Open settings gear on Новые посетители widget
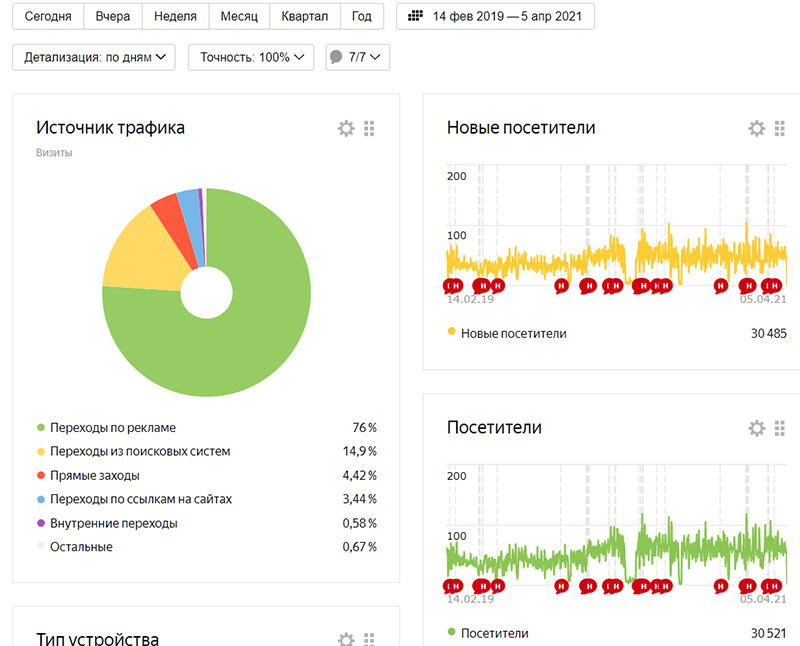The width and height of the screenshot is (800, 646). click(x=757, y=128)
